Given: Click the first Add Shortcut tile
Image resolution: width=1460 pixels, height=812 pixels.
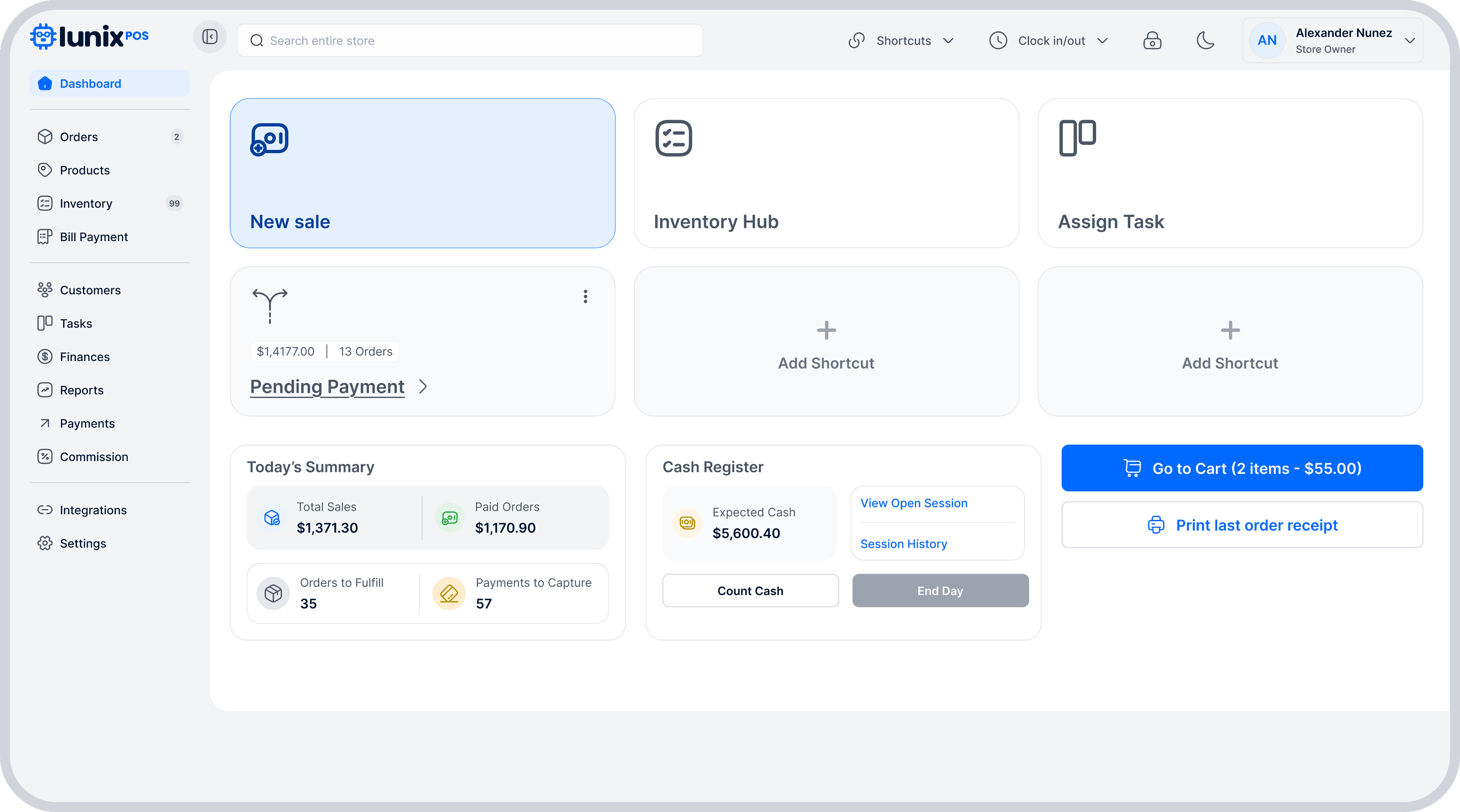Looking at the screenshot, I should (x=826, y=342).
